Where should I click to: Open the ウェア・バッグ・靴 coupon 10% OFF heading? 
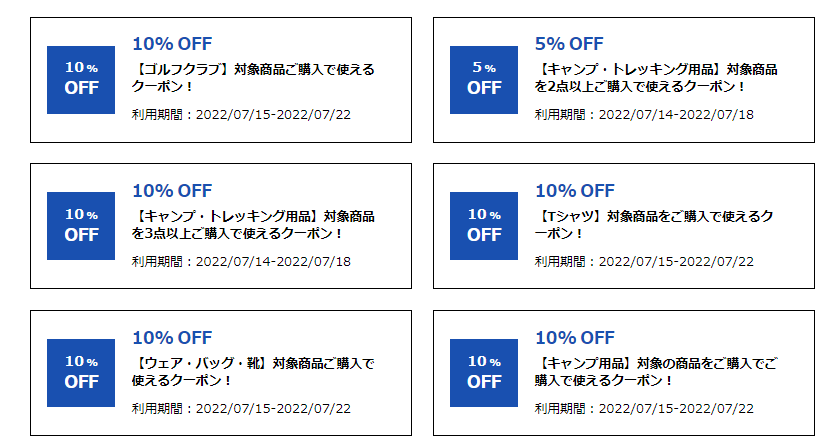pos(172,338)
